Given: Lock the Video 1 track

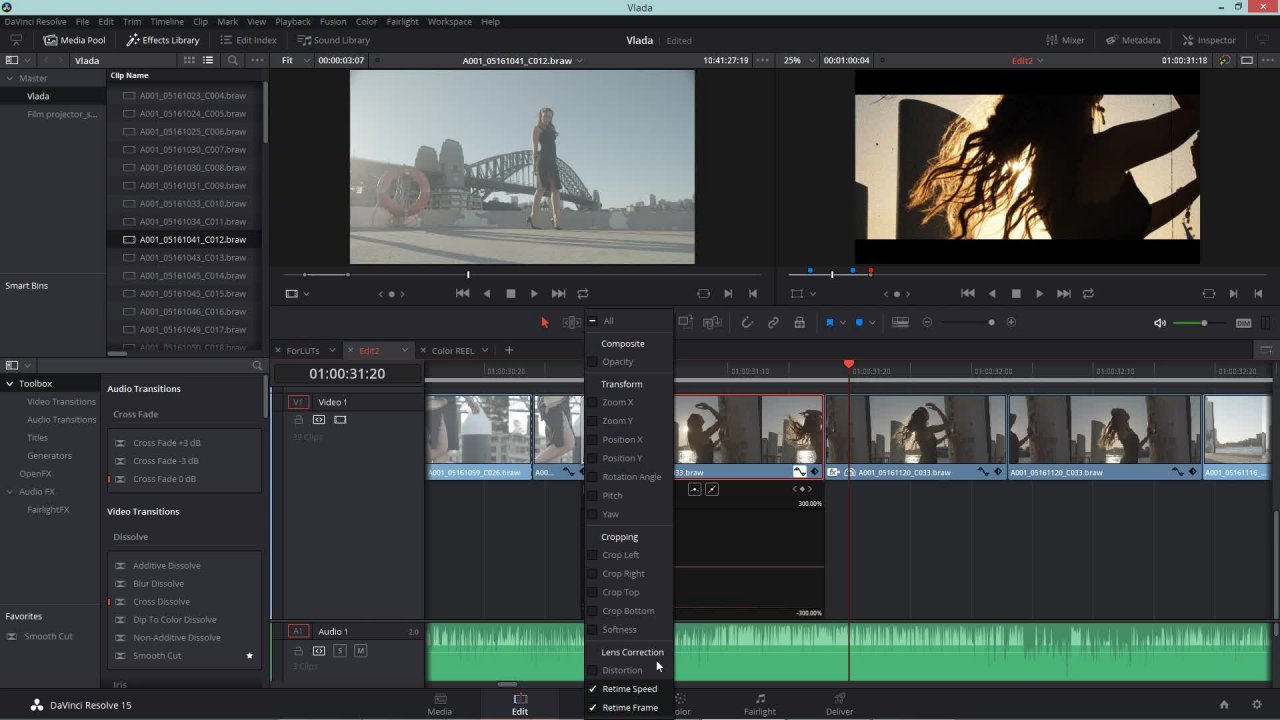Looking at the screenshot, I should [x=298, y=420].
